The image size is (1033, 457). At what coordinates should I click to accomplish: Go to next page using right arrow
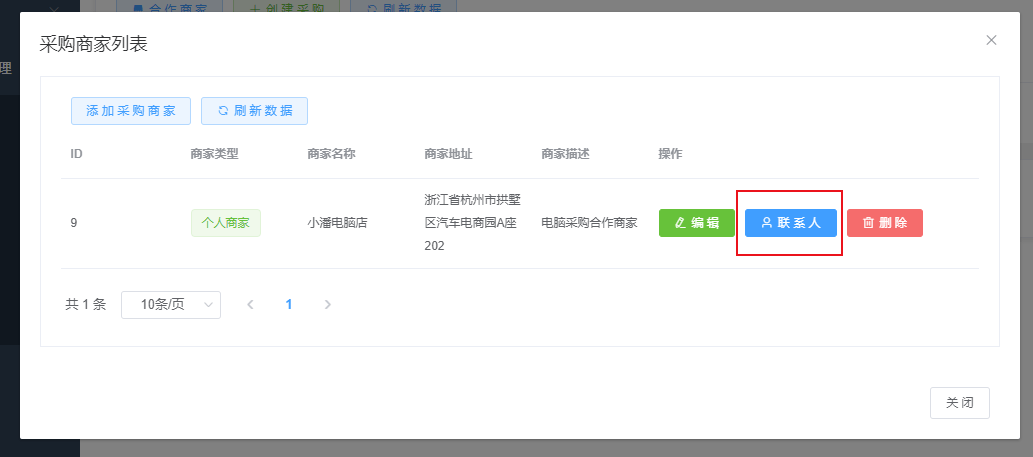click(327, 304)
